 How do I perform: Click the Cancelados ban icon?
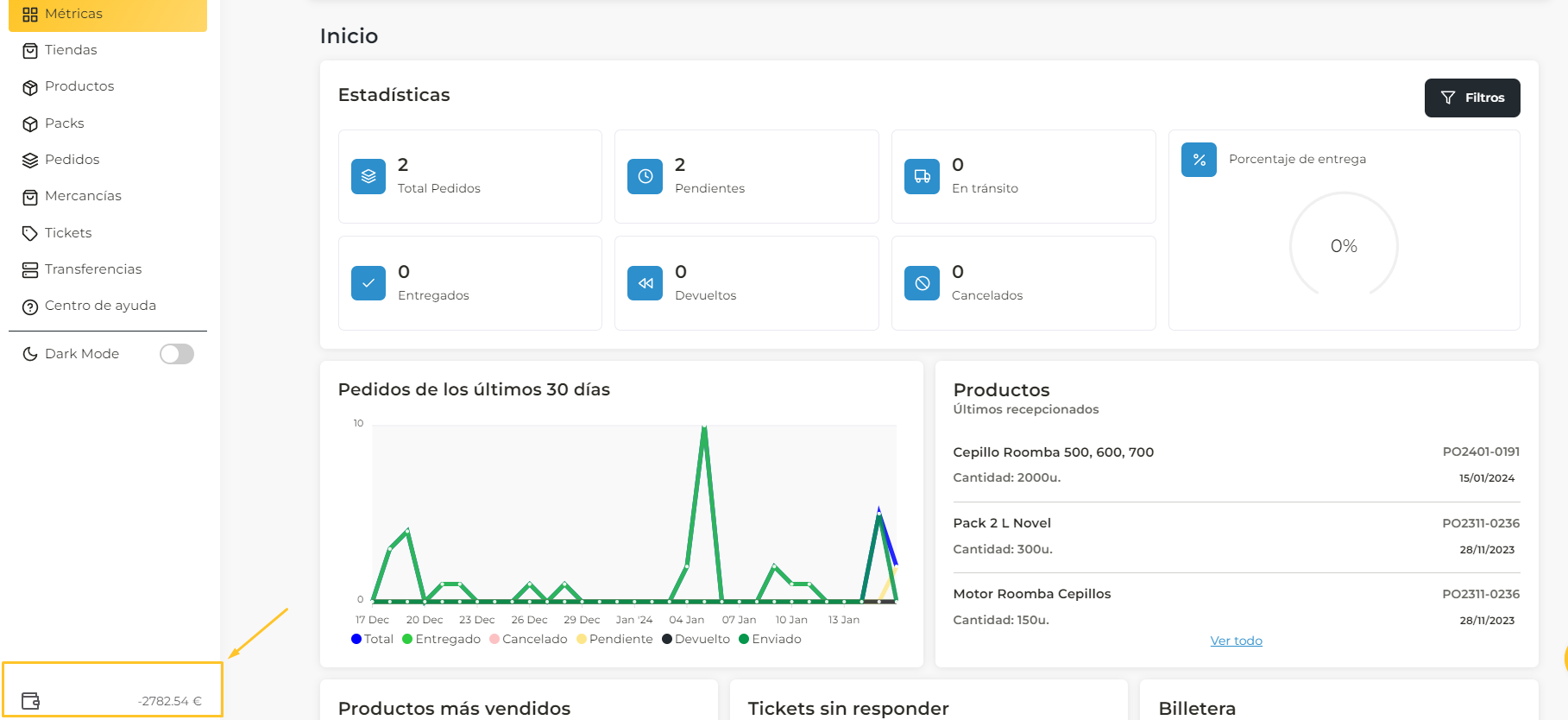[x=922, y=283]
